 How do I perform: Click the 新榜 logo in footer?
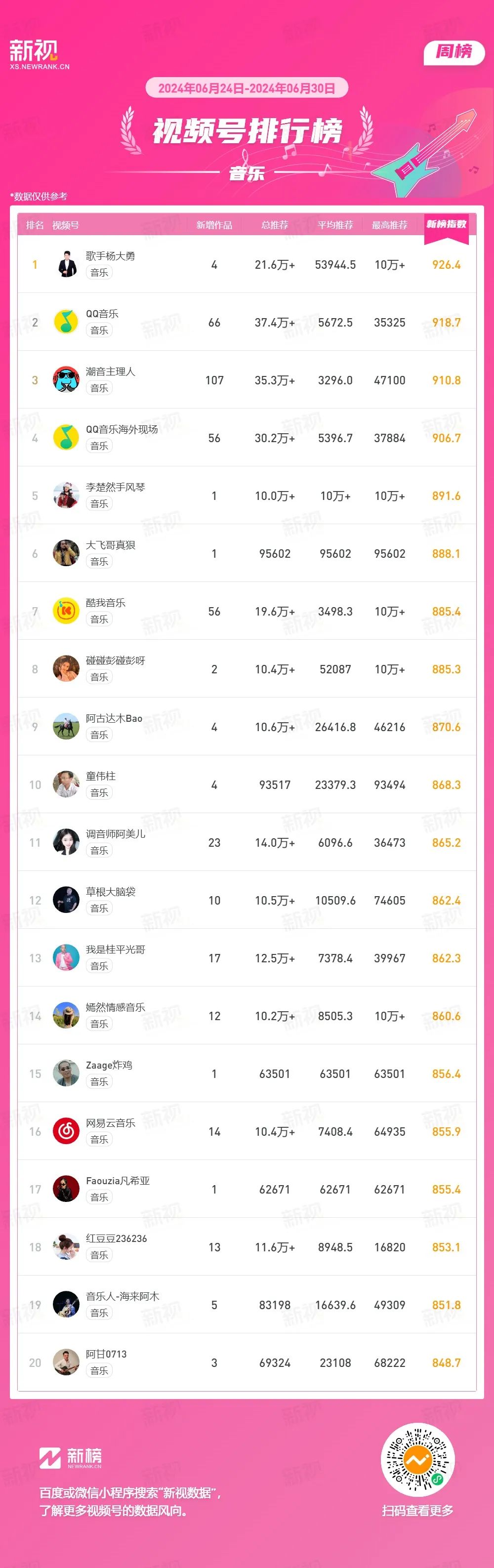[71, 1458]
